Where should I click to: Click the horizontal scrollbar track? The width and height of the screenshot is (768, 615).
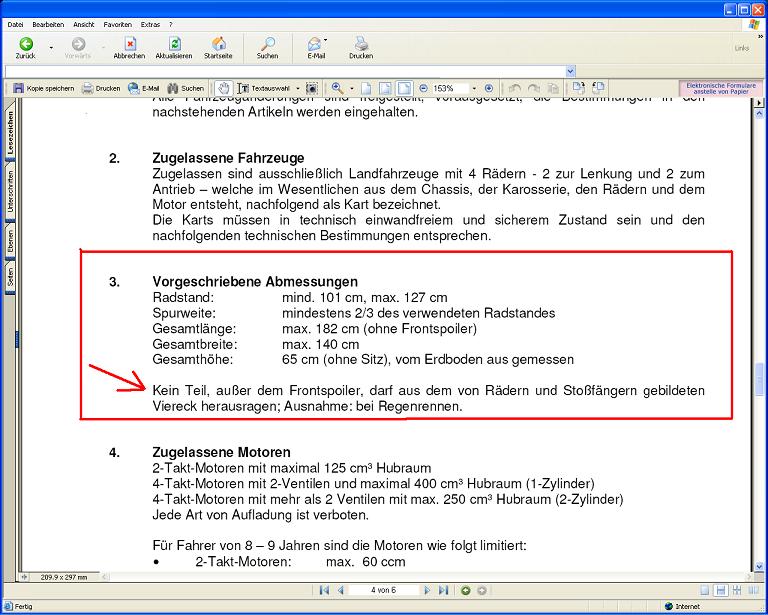tap(426, 577)
